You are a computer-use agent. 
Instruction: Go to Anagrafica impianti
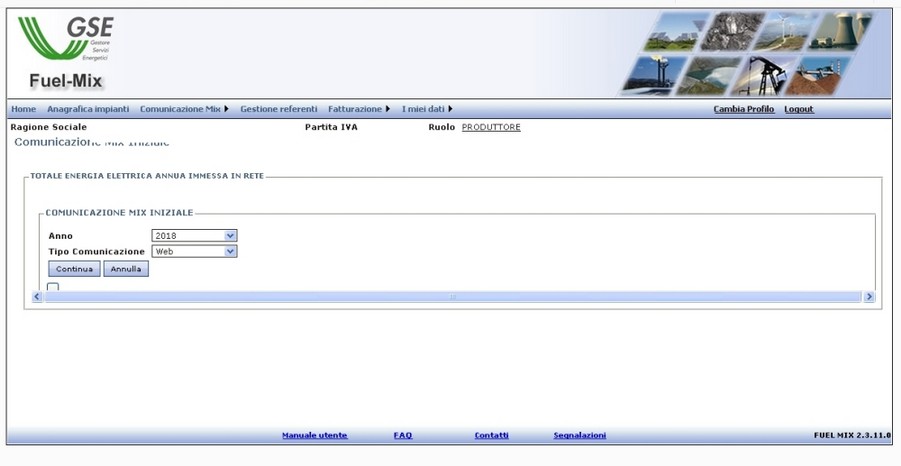click(88, 109)
